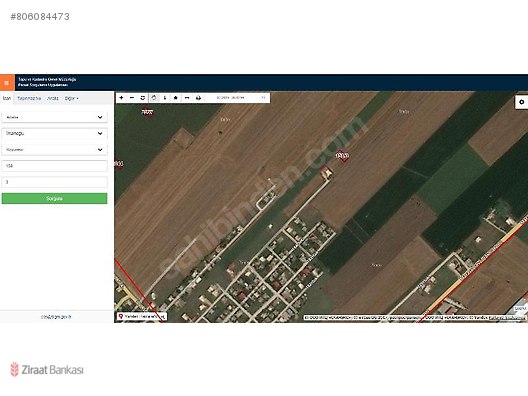Switch to the Yapımdız ha tab
This screenshot has height=396, width=528.
29,98
